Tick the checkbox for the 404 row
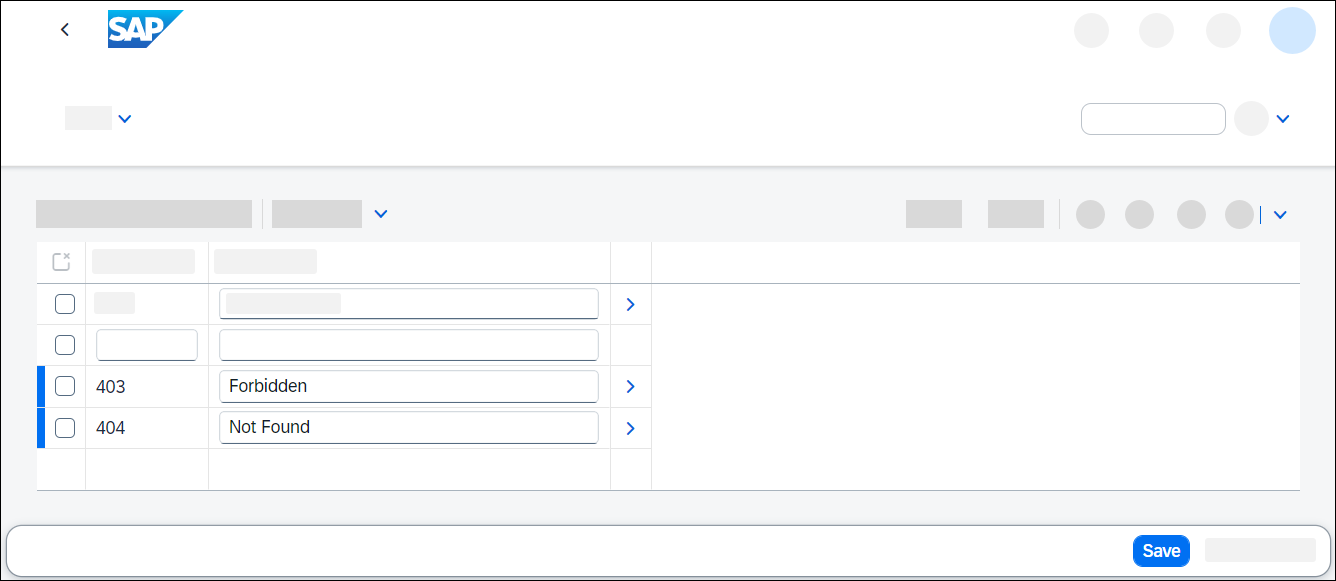This screenshot has height=581, width=1336. pos(65,428)
